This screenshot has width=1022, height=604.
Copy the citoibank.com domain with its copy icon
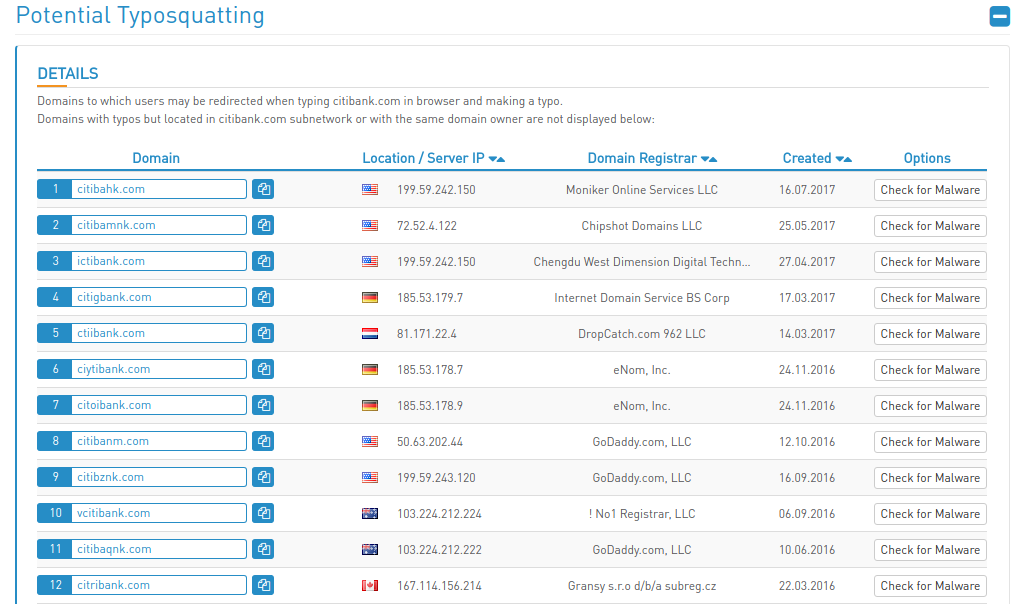[x=263, y=405]
